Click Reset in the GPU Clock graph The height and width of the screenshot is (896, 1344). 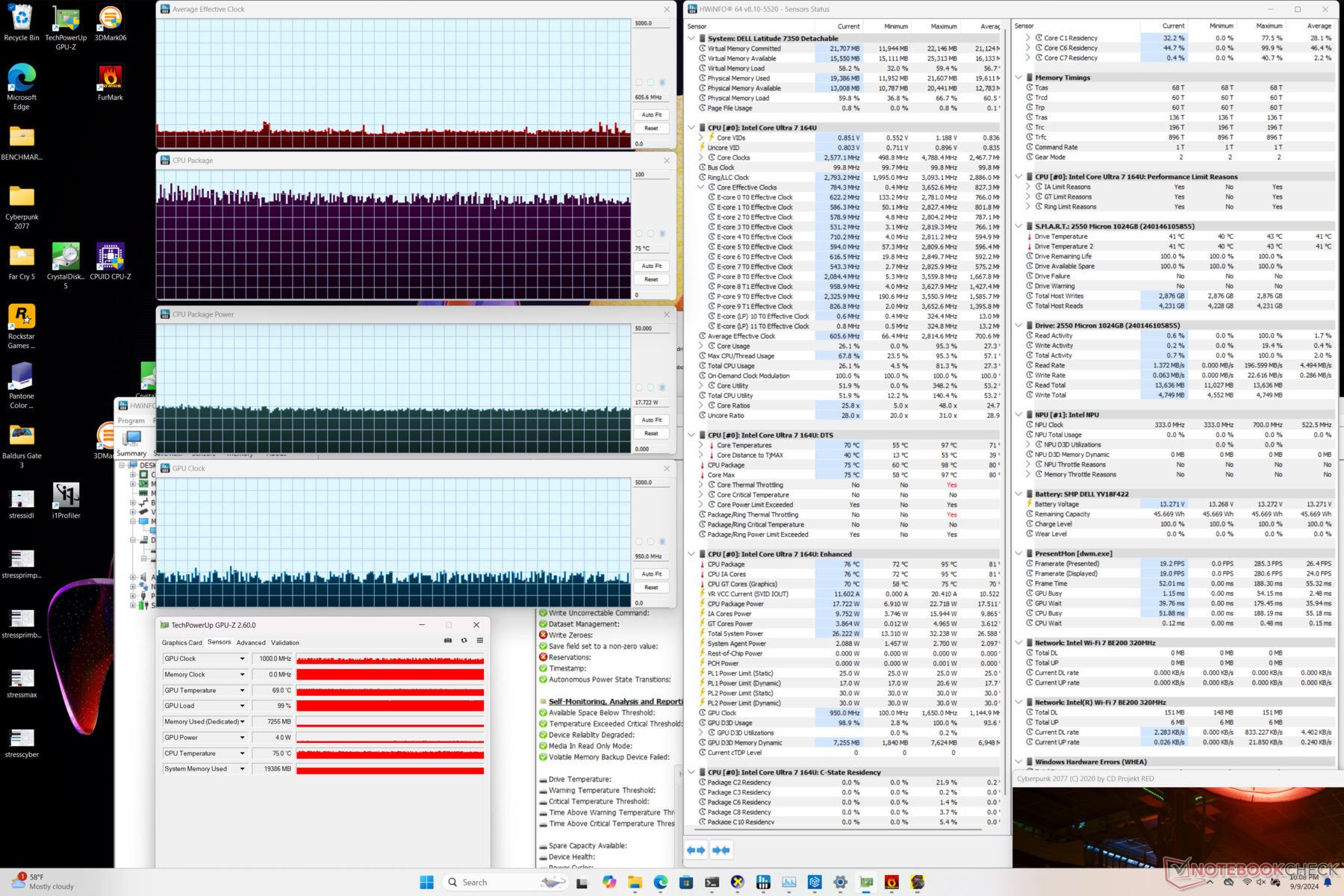point(651,588)
